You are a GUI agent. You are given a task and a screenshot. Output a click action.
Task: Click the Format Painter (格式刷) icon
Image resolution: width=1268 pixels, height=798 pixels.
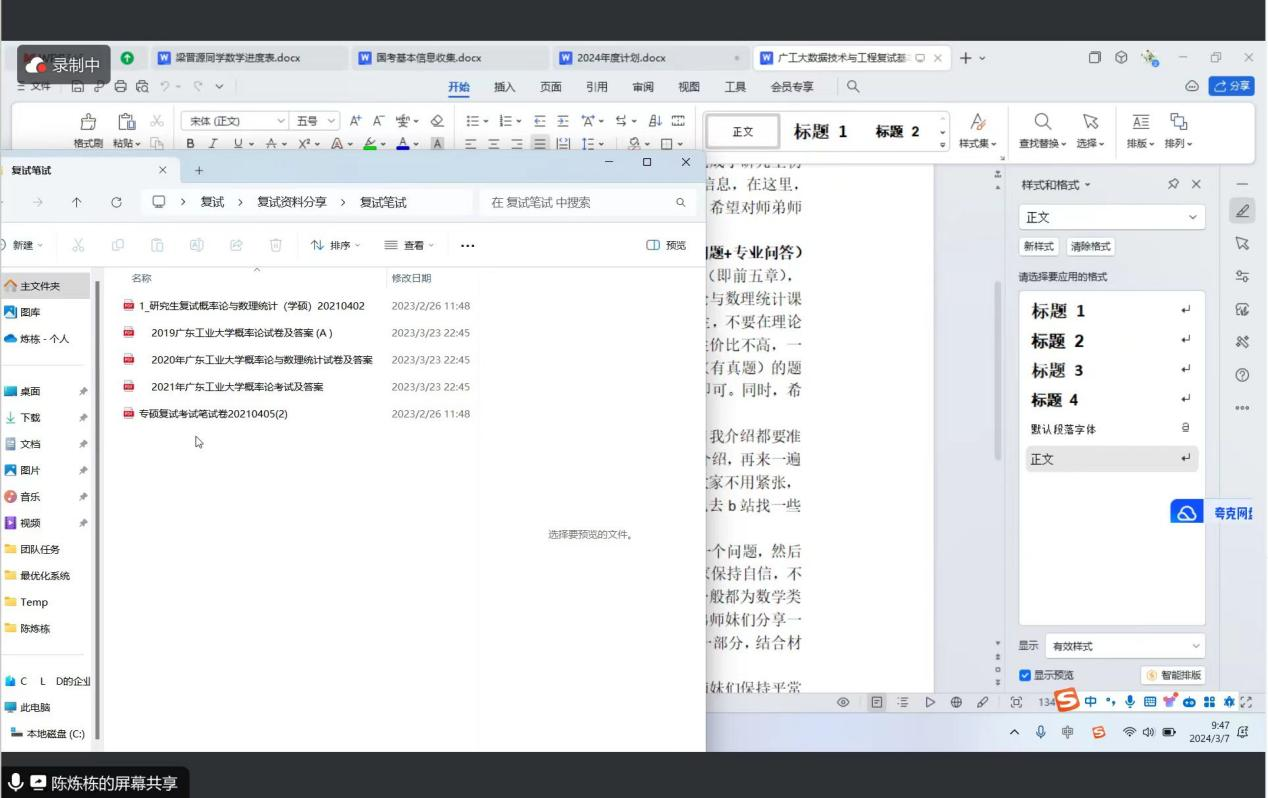pyautogui.click(x=87, y=128)
